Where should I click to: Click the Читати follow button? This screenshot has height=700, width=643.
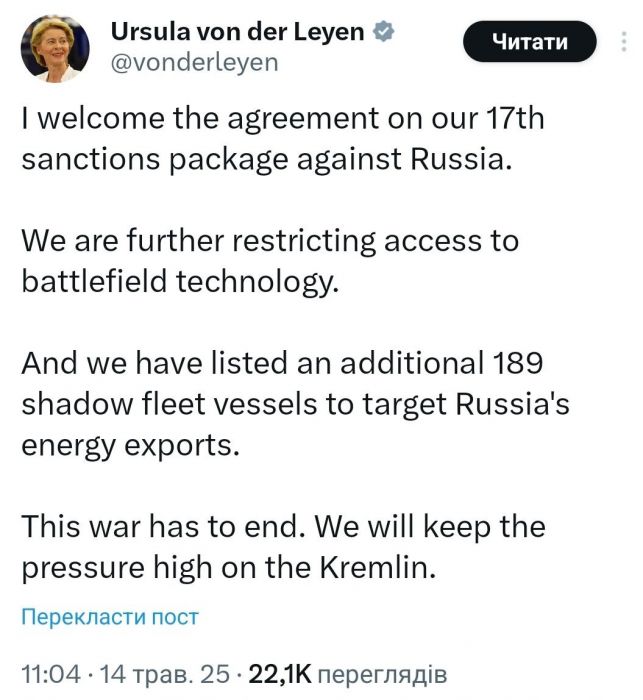click(x=530, y=42)
